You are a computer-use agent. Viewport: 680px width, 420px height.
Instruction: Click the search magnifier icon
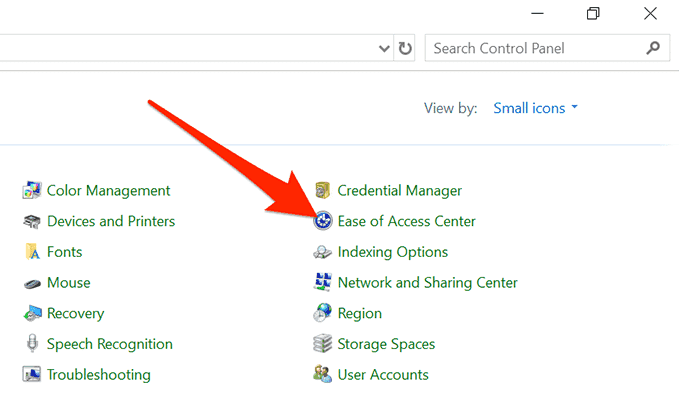click(653, 48)
